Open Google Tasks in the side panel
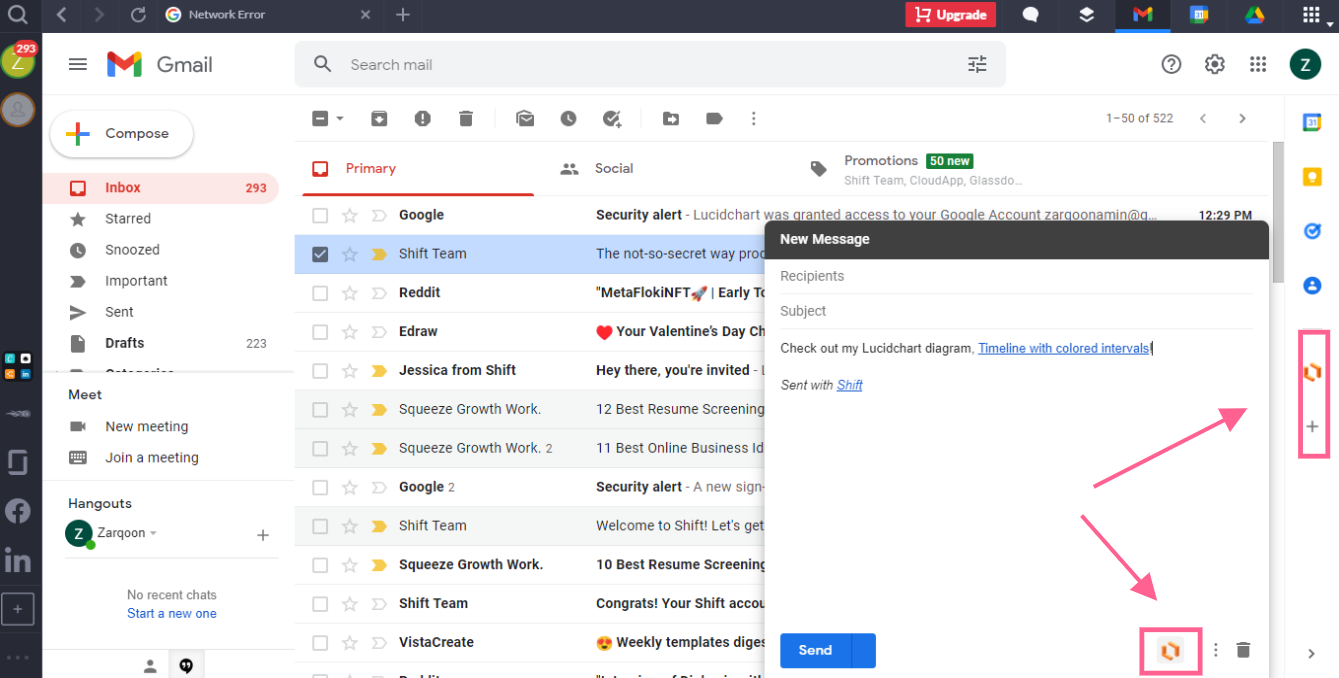This screenshot has width=1339, height=678. (1312, 231)
